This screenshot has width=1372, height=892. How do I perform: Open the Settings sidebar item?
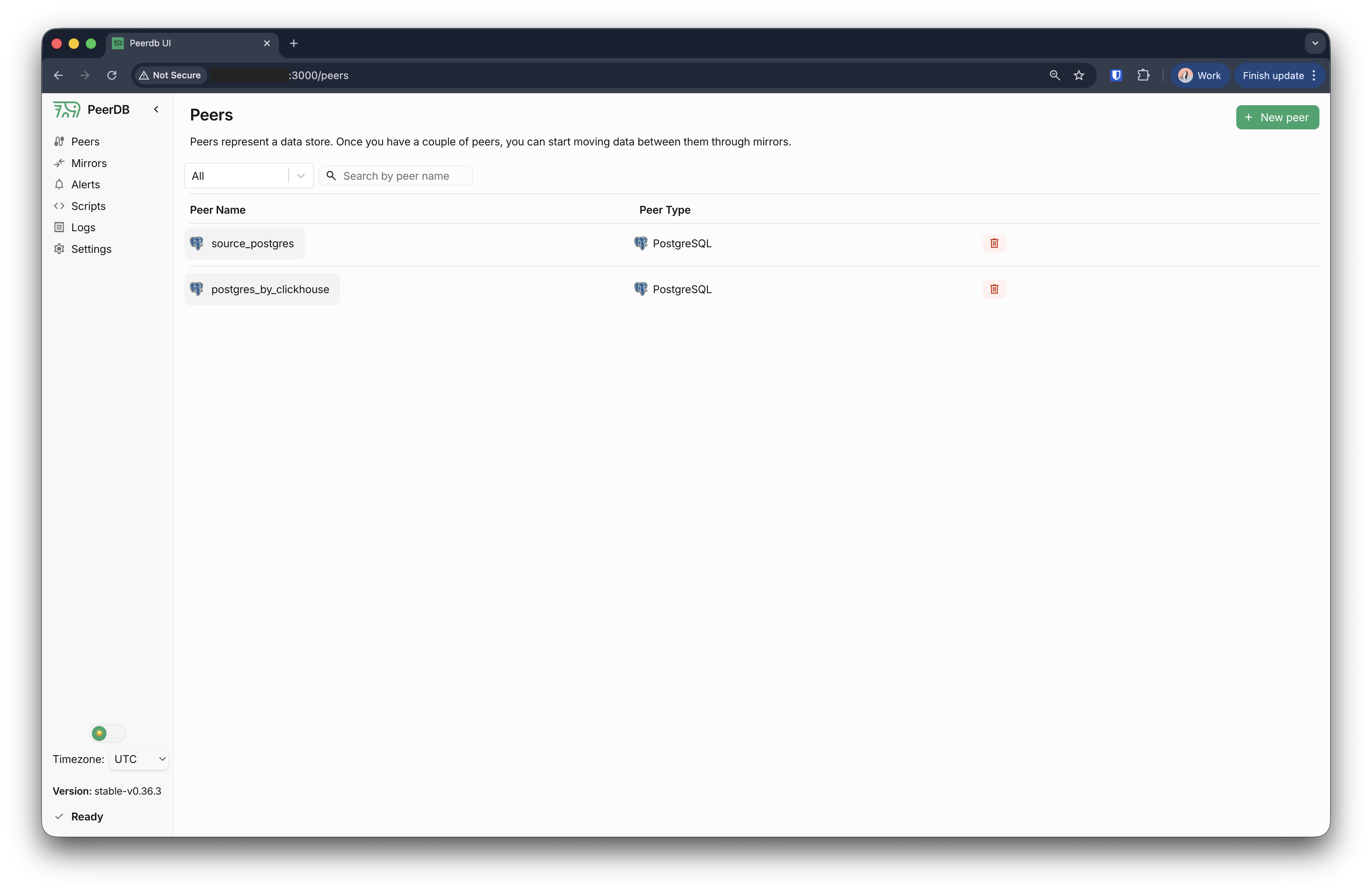(x=91, y=249)
